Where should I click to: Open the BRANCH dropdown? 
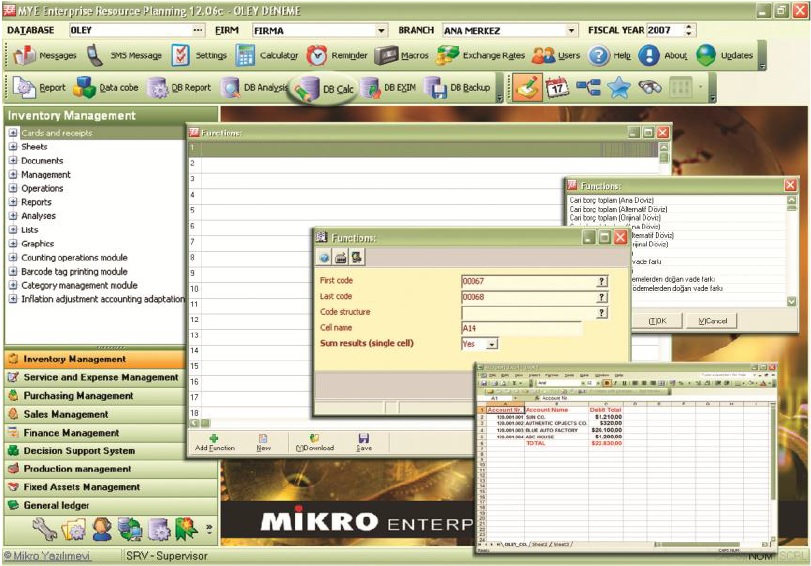click(x=571, y=31)
